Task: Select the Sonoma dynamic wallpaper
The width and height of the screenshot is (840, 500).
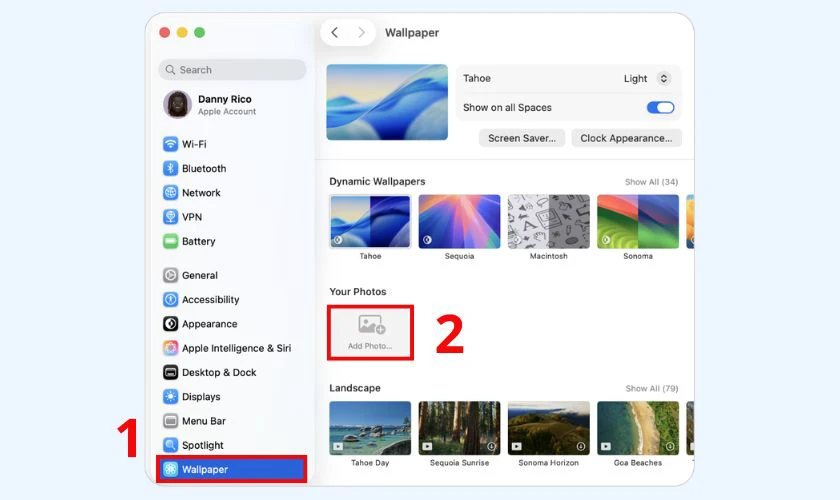Action: (638, 222)
